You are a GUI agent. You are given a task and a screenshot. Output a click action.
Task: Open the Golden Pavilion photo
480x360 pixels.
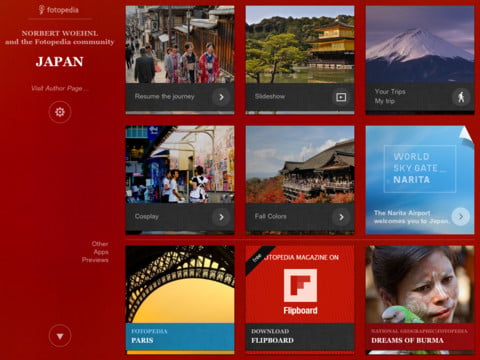pos(300,45)
